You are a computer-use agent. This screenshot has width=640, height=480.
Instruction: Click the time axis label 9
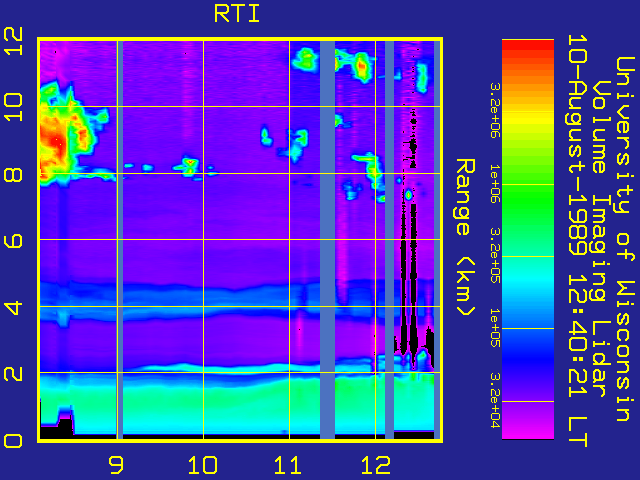(x=116, y=465)
